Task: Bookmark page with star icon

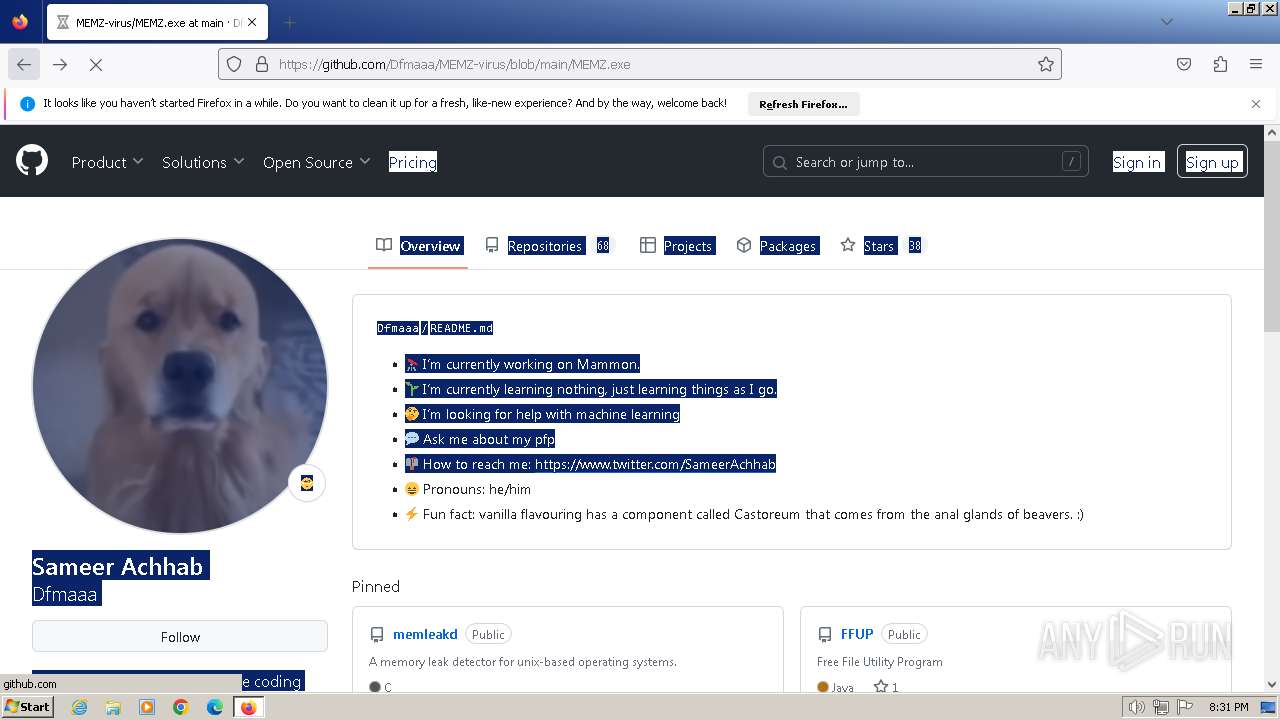Action: [x=1046, y=64]
